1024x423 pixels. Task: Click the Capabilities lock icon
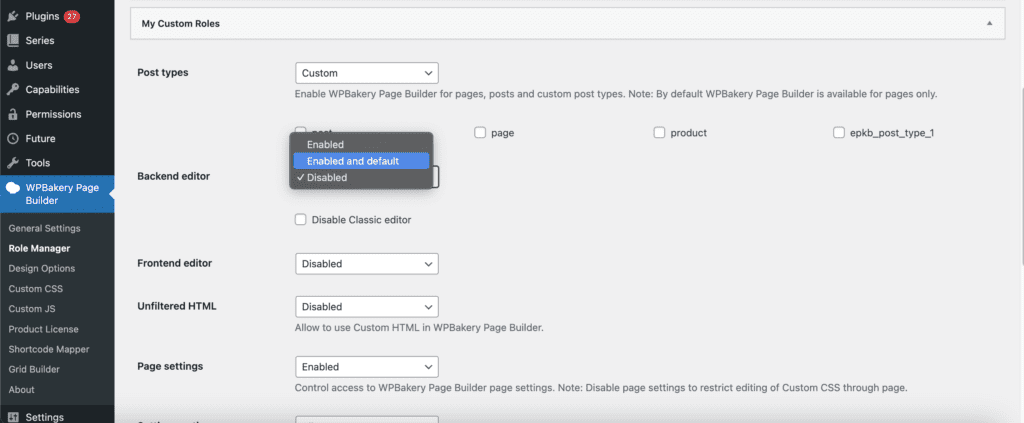point(12,90)
